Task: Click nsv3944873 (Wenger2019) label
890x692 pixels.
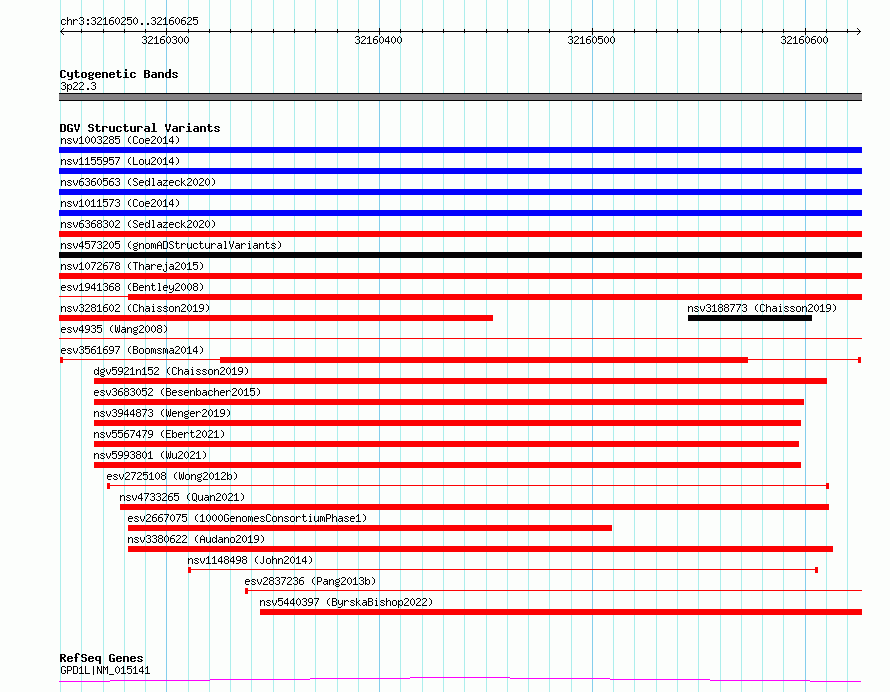Action: (162, 413)
